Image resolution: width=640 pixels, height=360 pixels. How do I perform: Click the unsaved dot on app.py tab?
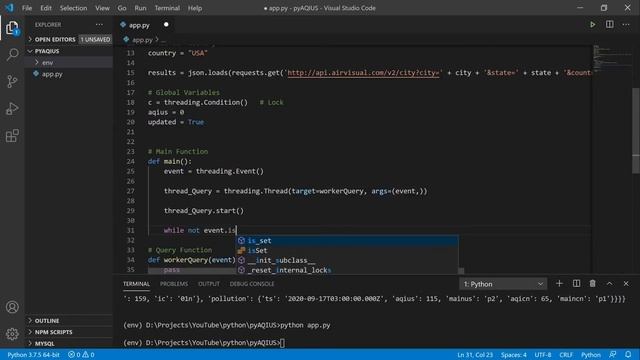[166, 24]
